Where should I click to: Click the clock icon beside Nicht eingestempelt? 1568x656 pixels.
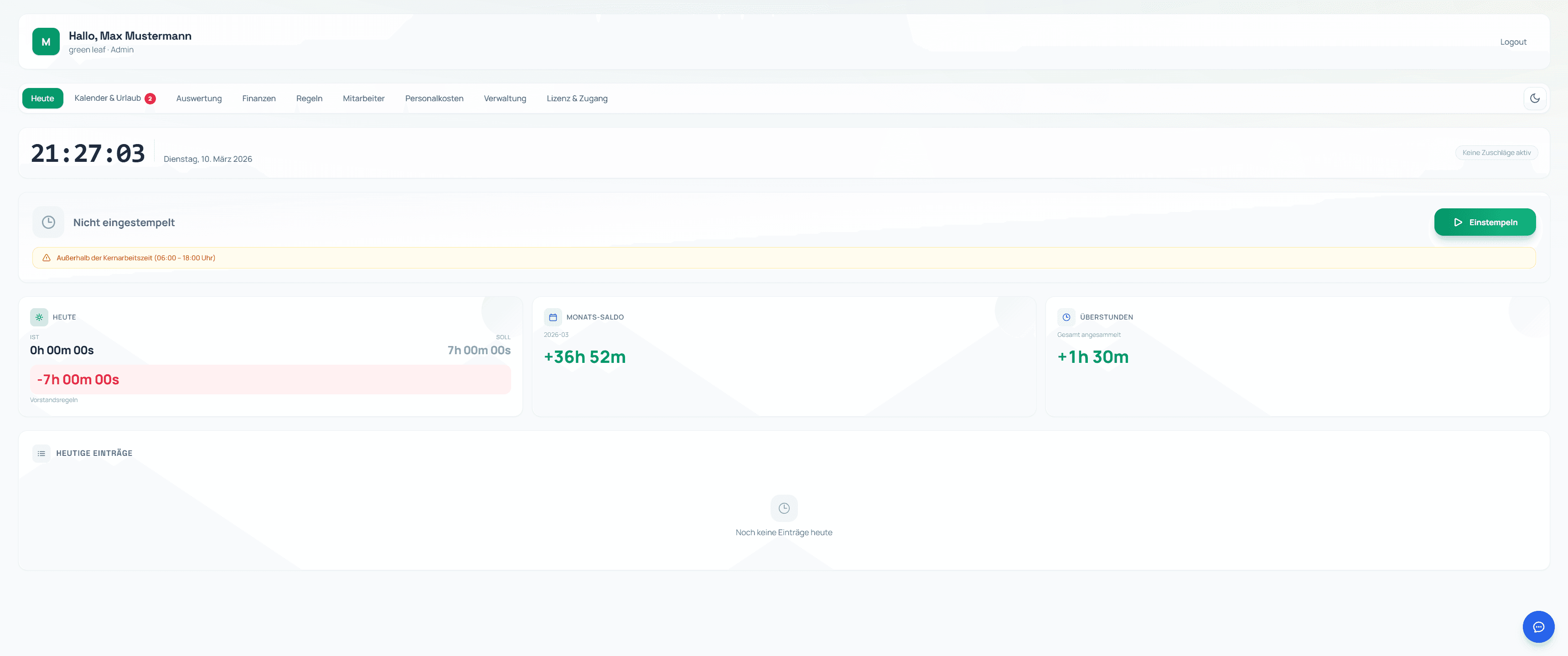[48, 222]
